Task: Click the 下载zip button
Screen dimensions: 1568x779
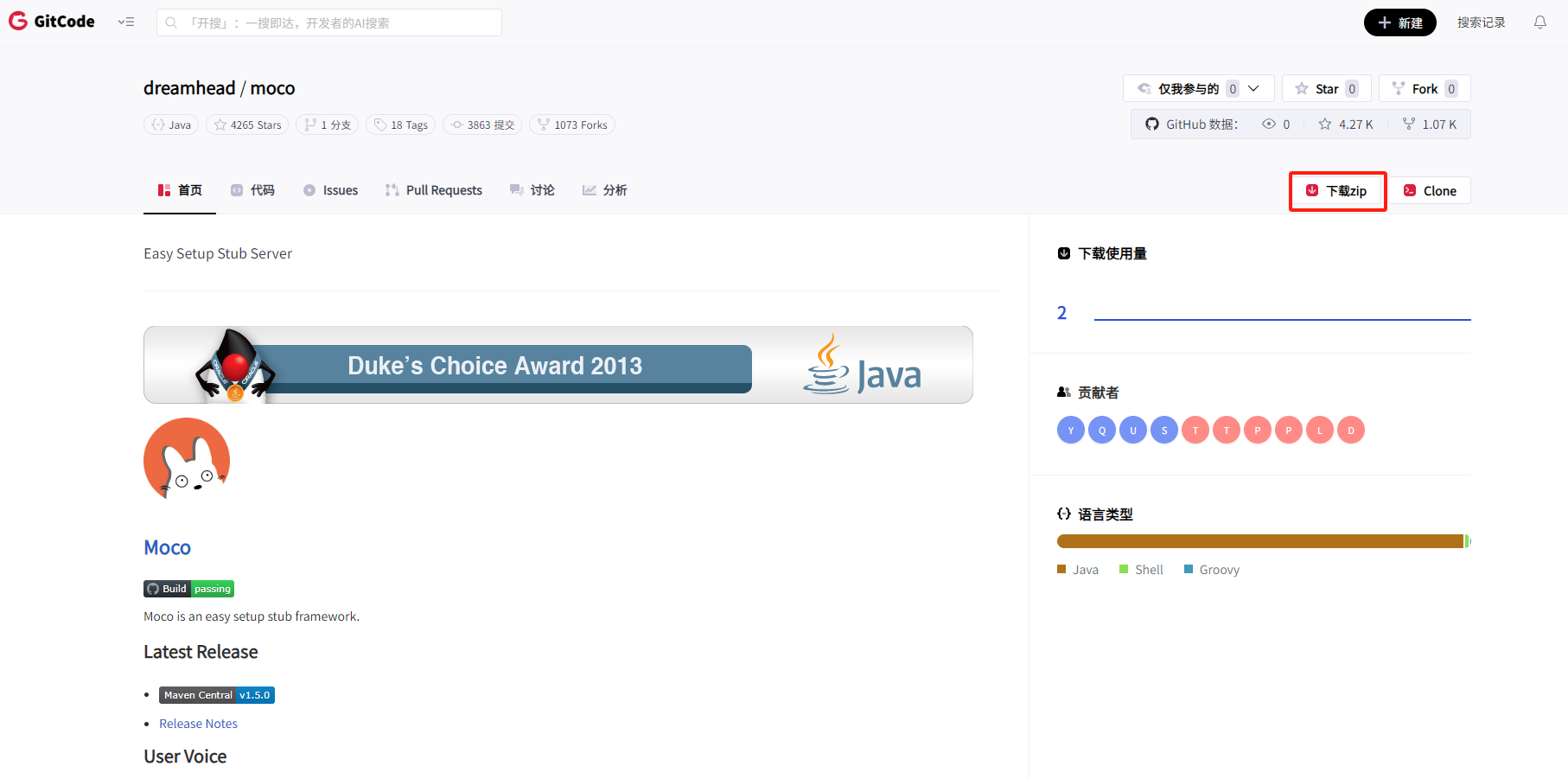Action: [1337, 191]
